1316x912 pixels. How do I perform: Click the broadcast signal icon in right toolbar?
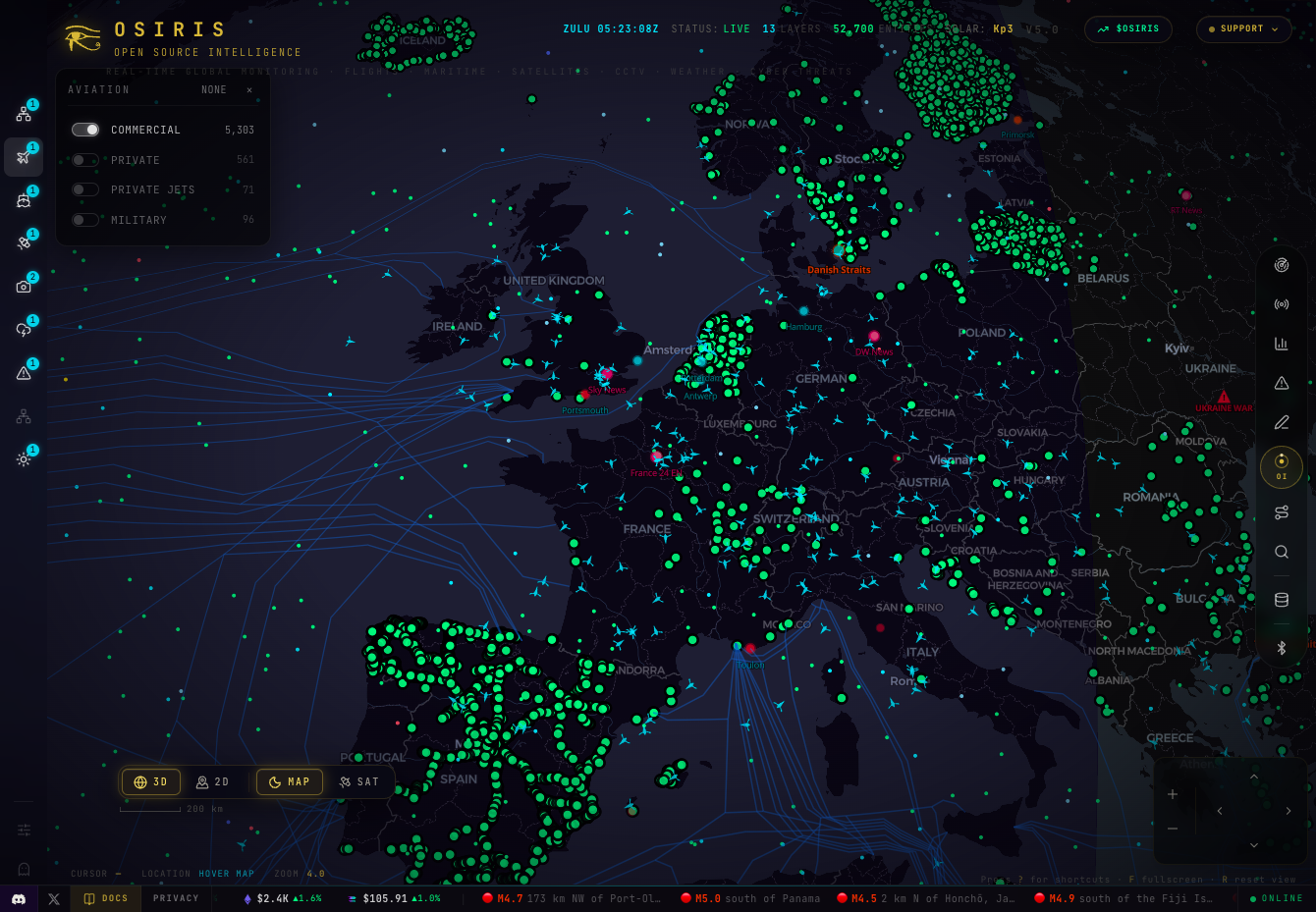[x=1282, y=304]
